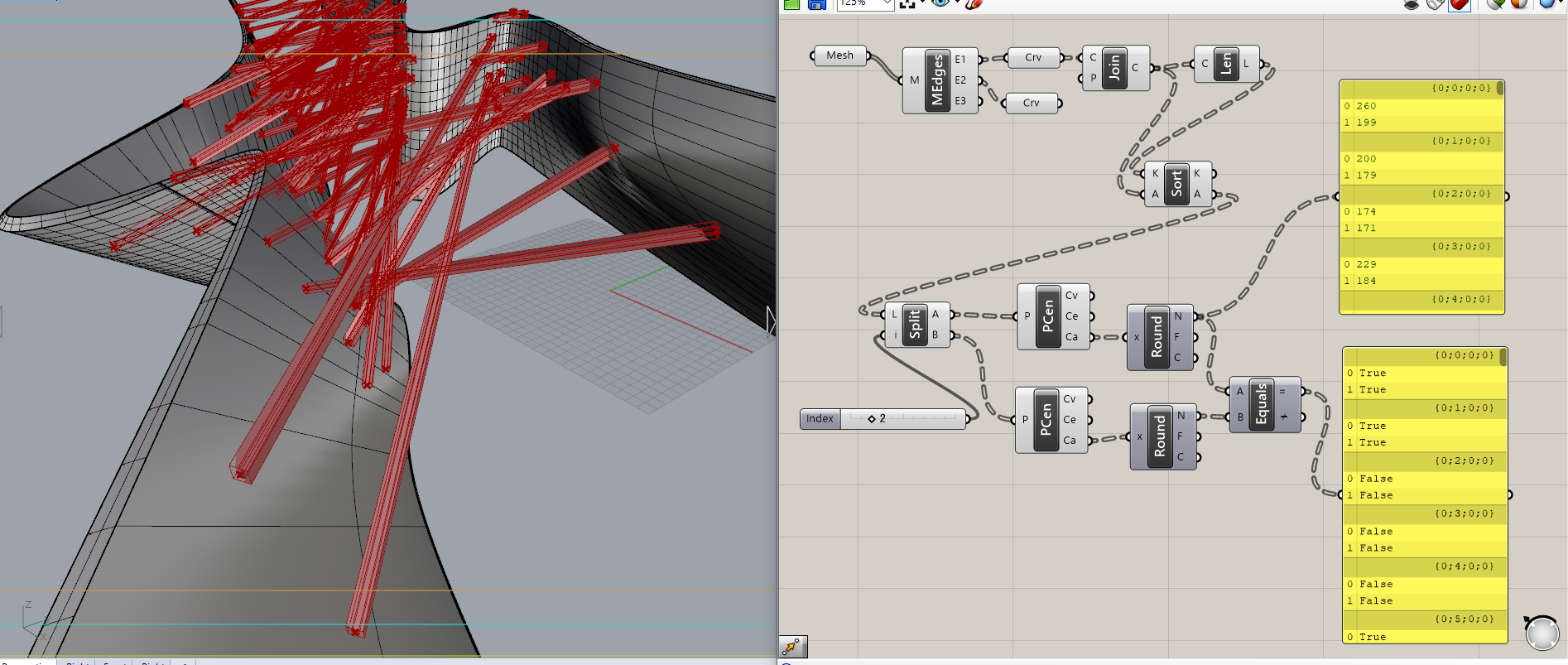Click the L output grip of Len
The image size is (1568, 665).
pyautogui.click(x=1262, y=64)
